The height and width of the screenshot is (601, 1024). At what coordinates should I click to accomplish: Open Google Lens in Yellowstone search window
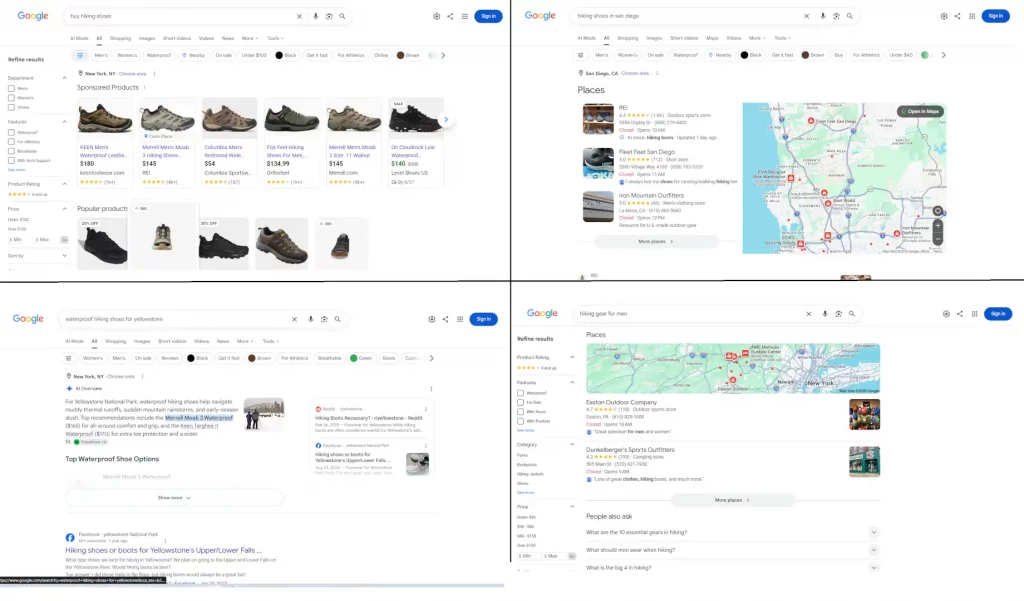(x=324, y=319)
